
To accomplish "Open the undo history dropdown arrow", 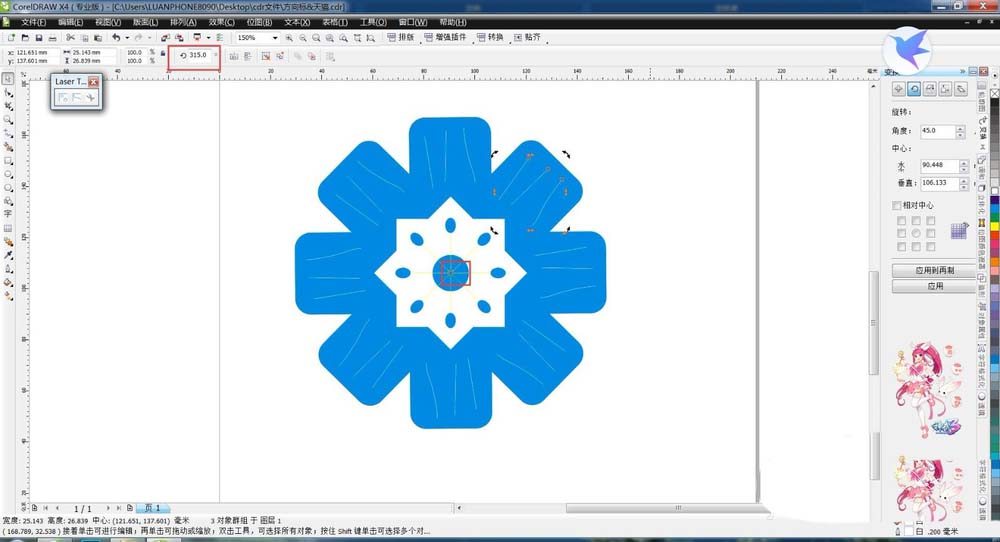I will coord(126,38).
